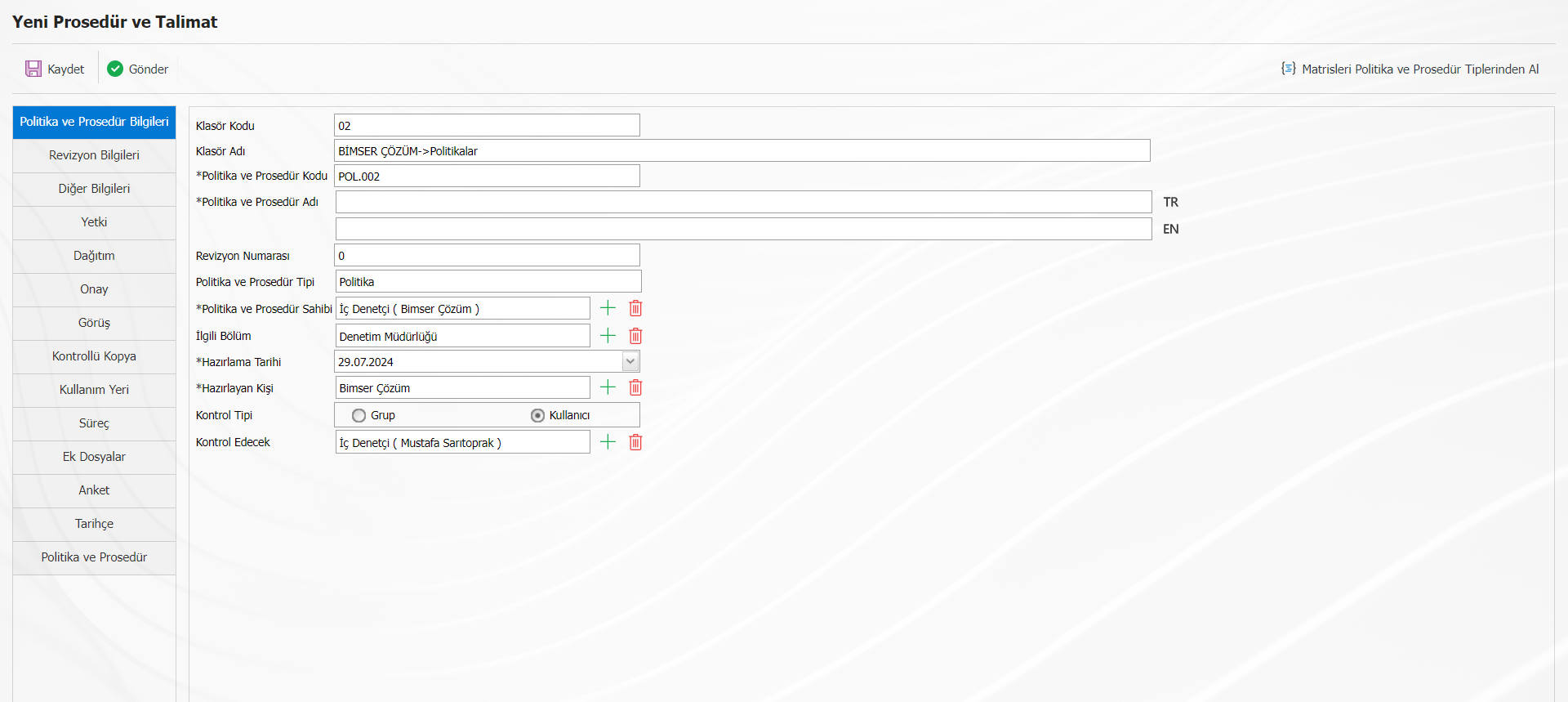Go to the Diğer Bilgileri tab

pyautogui.click(x=94, y=189)
